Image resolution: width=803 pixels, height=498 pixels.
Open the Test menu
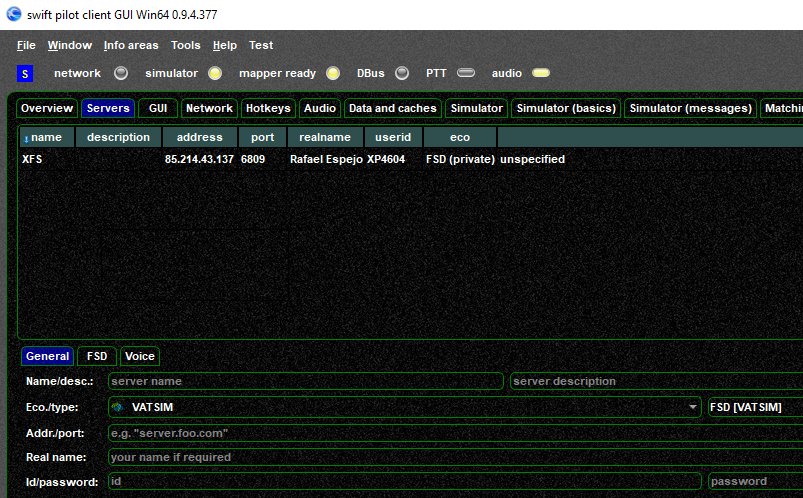pyautogui.click(x=261, y=45)
